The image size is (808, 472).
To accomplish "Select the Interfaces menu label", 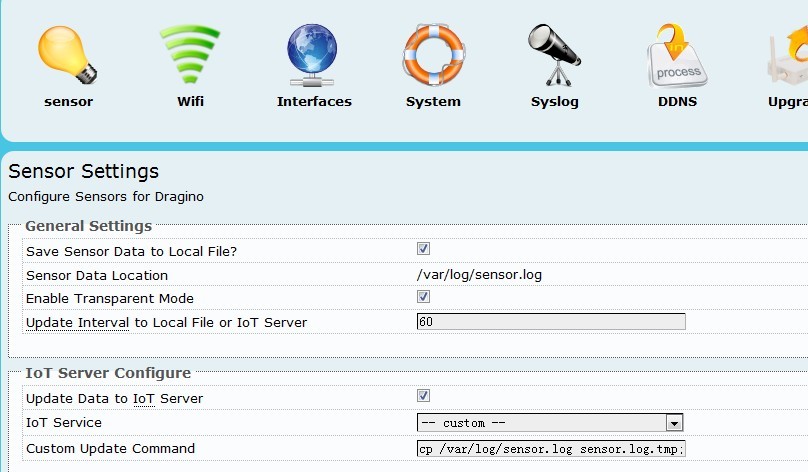I will 314,101.
